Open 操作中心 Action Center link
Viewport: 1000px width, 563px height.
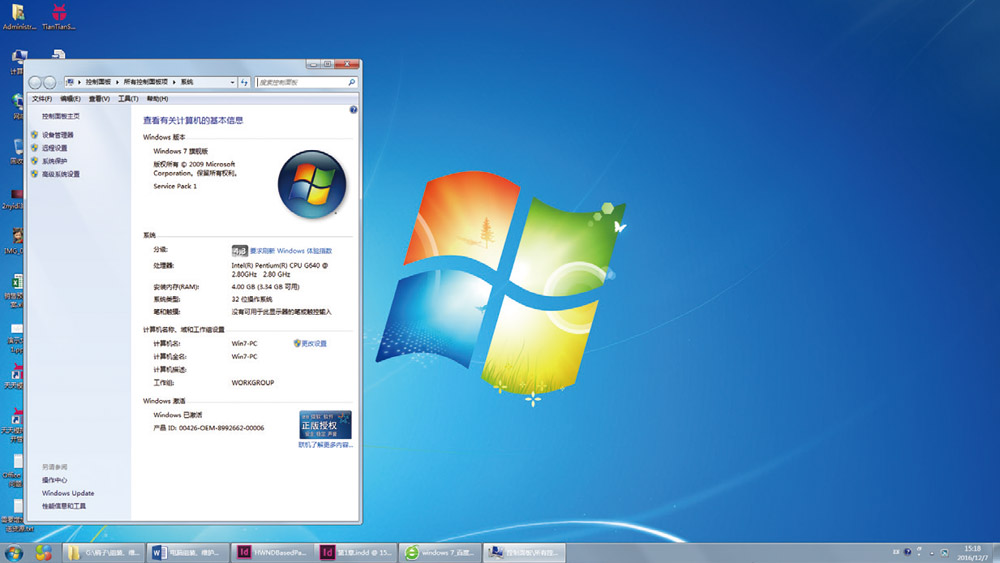pos(54,480)
